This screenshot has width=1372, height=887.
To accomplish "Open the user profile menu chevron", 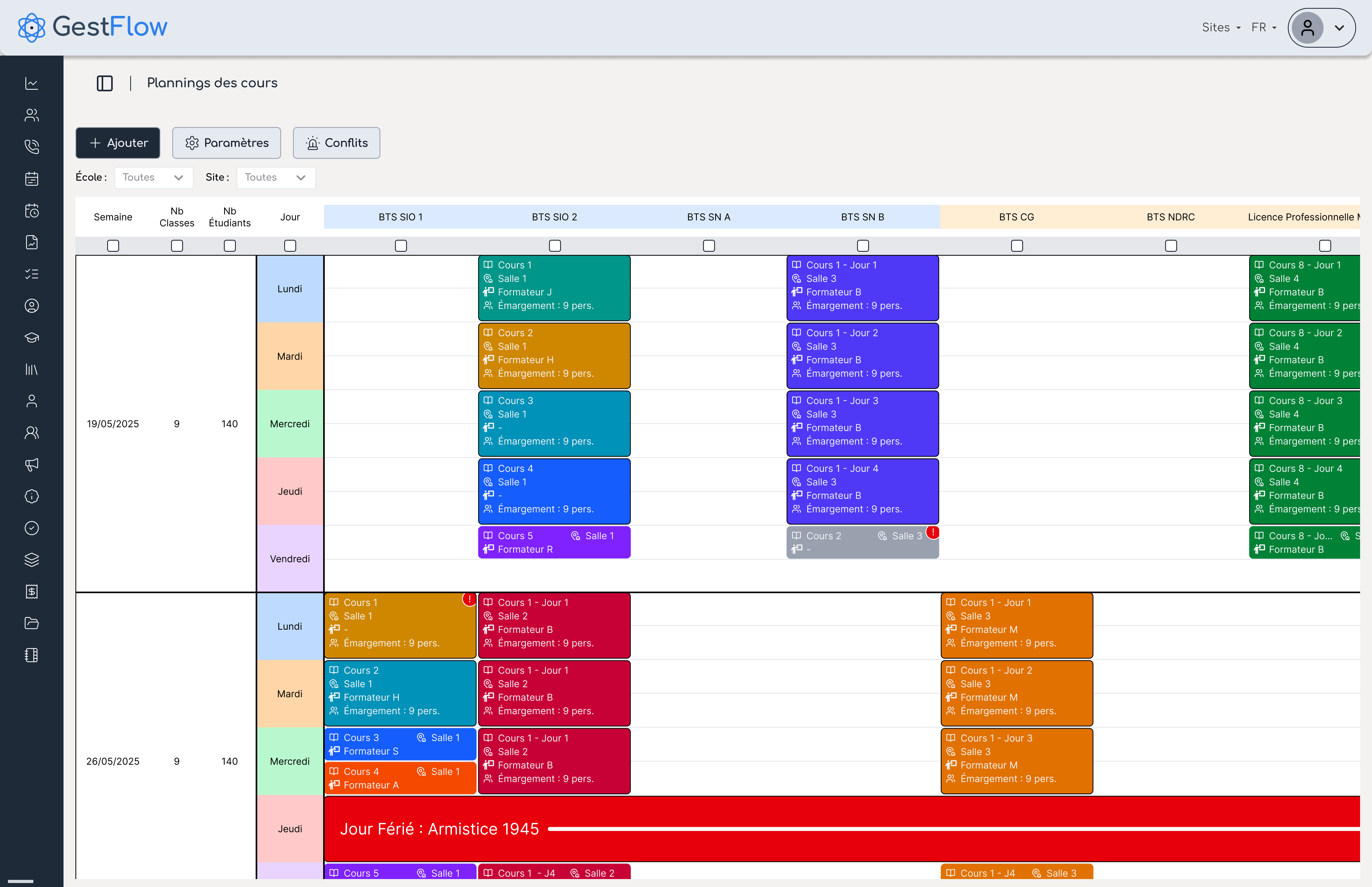I will pos(1339,28).
